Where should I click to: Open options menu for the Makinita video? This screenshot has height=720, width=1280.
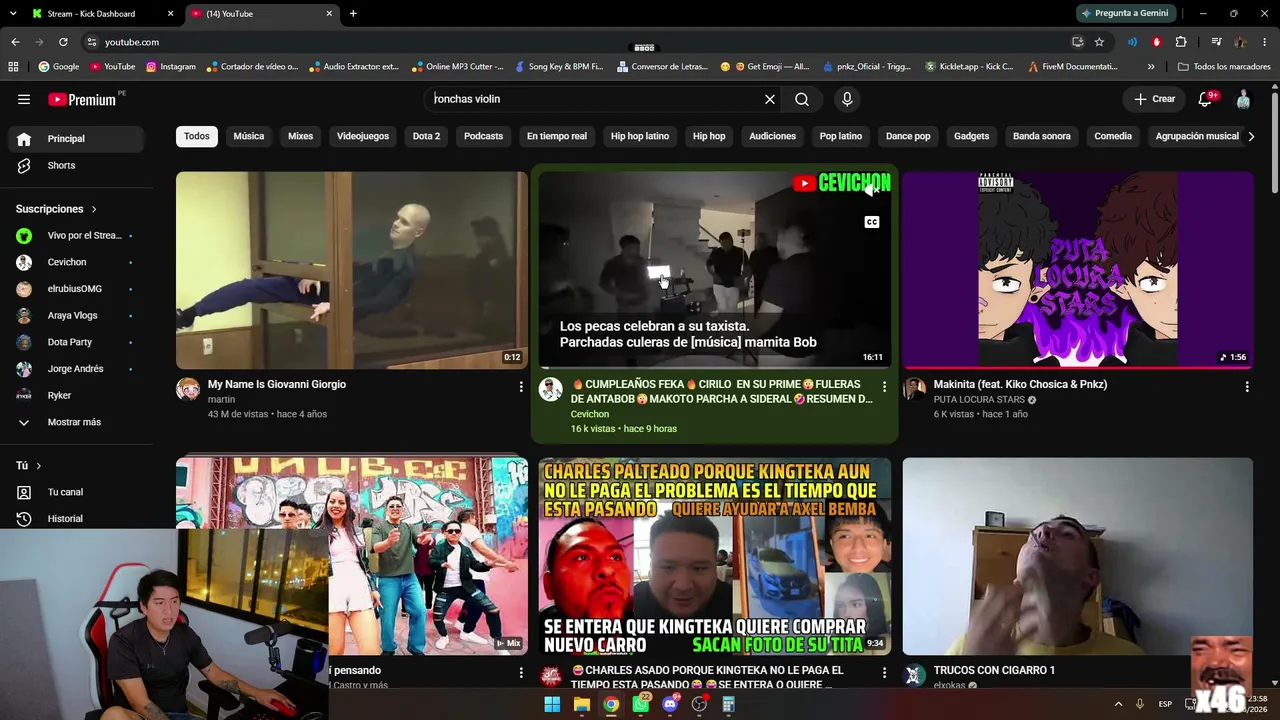click(1247, 386)
